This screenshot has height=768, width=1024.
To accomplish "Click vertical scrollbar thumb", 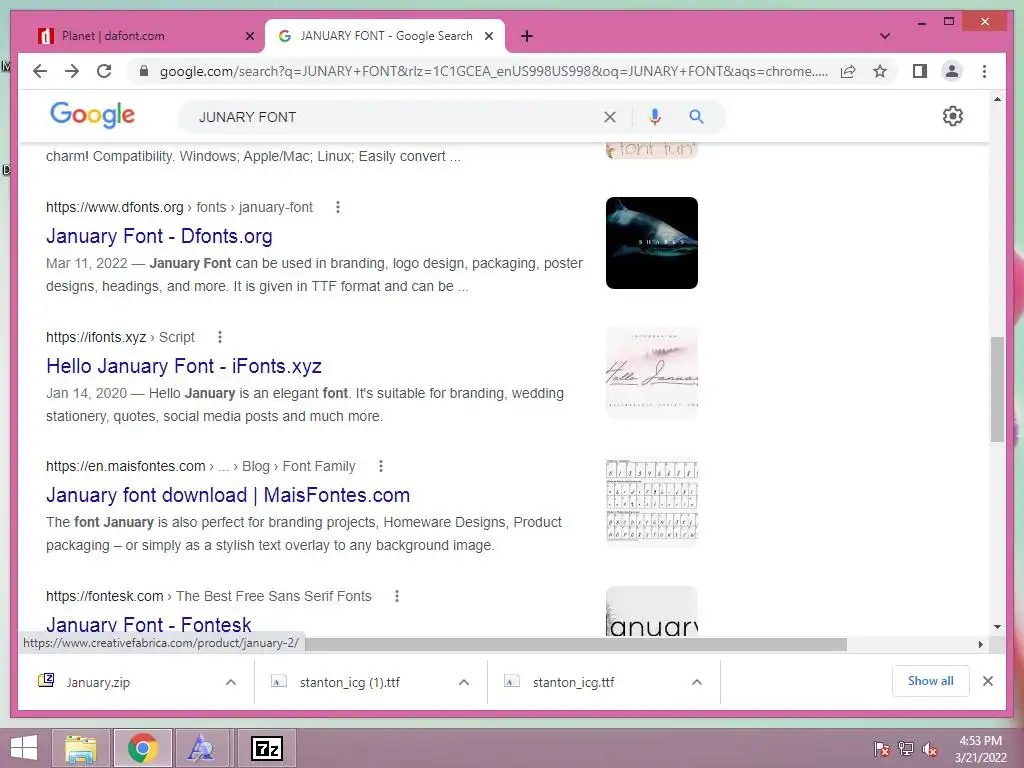I will [x=997, y=389].
